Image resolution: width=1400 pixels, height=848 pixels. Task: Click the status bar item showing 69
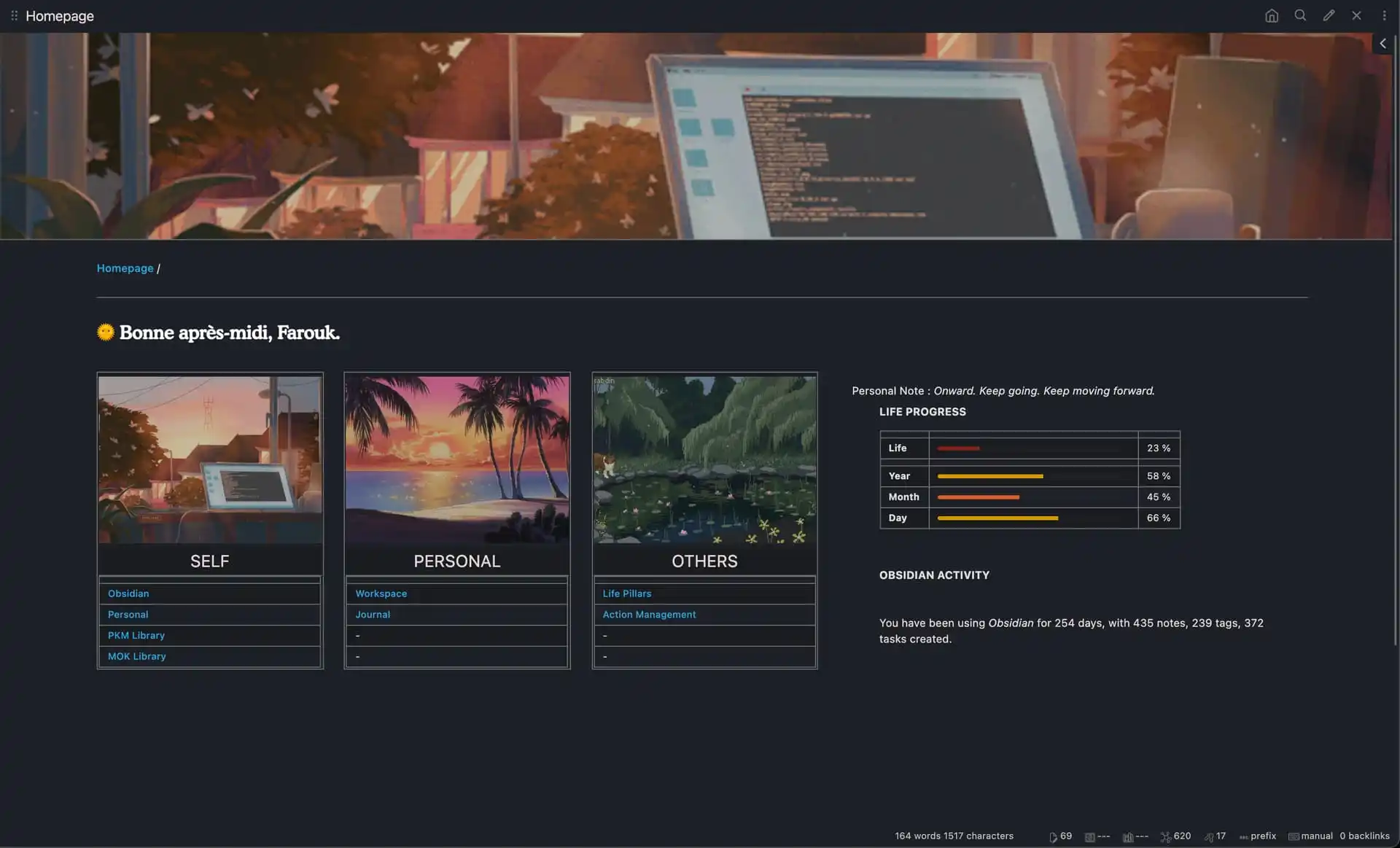[x=1060, y=836]
